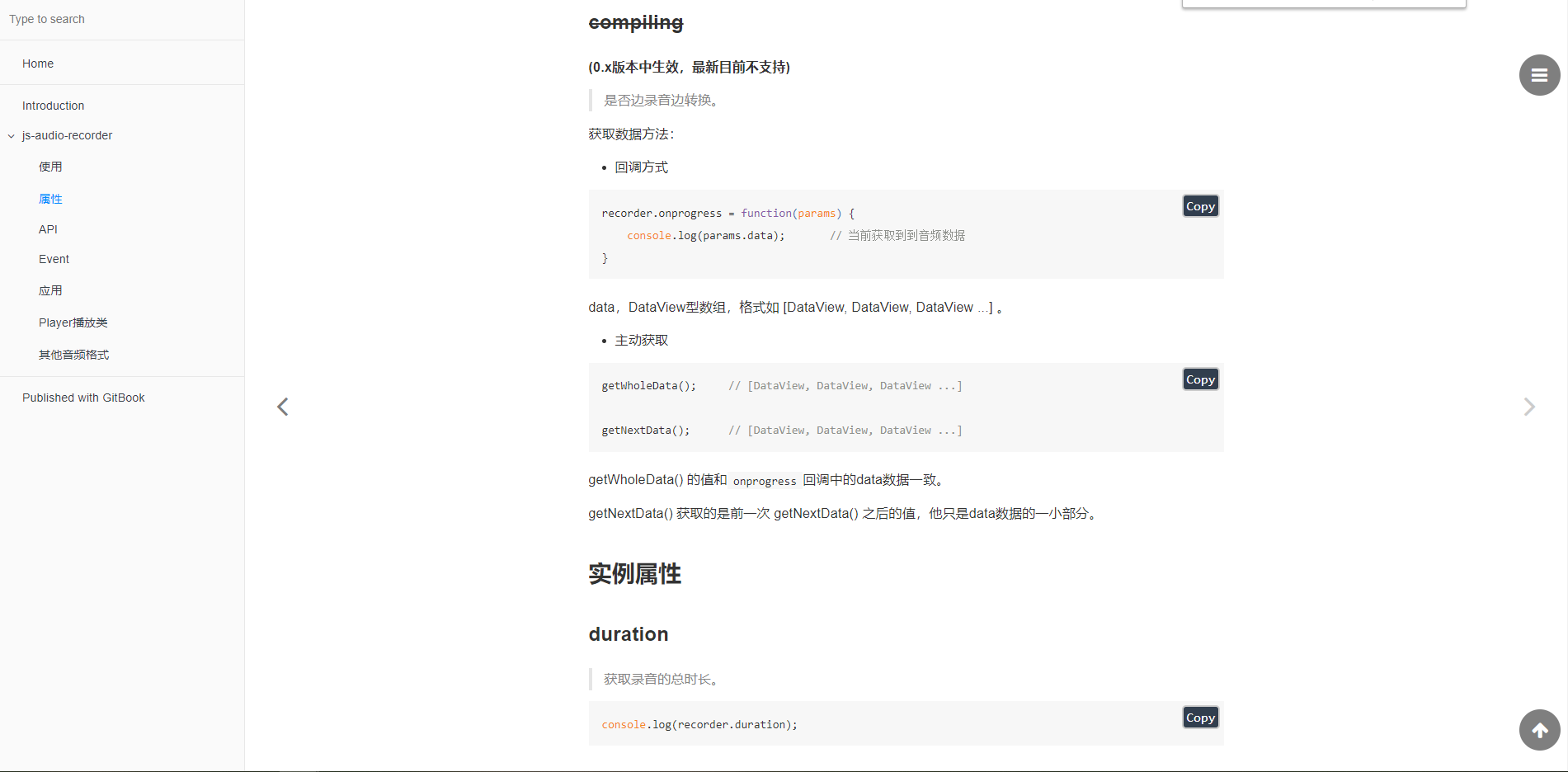Copy the getWholeData code snippet
Image resolution: width=1568 pixels, height=772 pixels.
tap(1200, 379)
